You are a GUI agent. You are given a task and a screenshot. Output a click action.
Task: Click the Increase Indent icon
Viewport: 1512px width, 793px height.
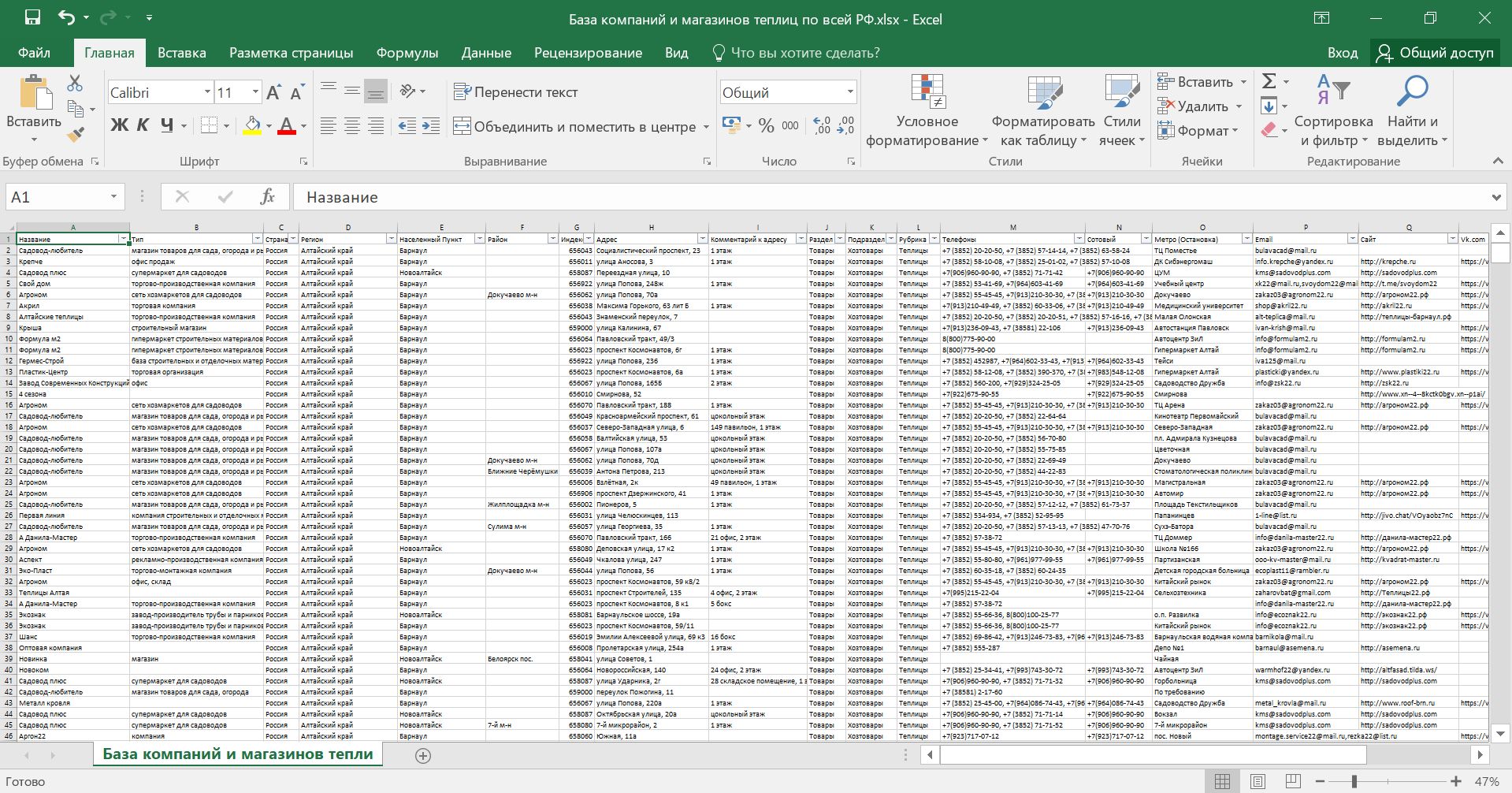pos(431,126)
